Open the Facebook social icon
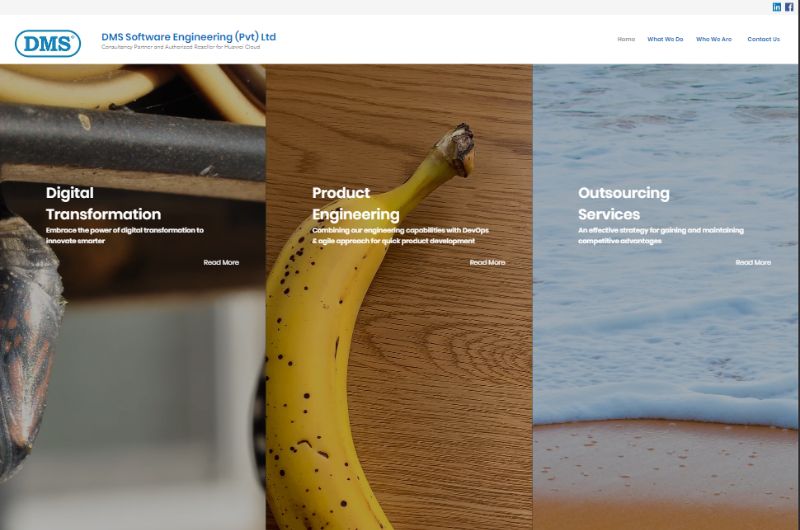Screen dimensions: 800x530 coord(789,7)
